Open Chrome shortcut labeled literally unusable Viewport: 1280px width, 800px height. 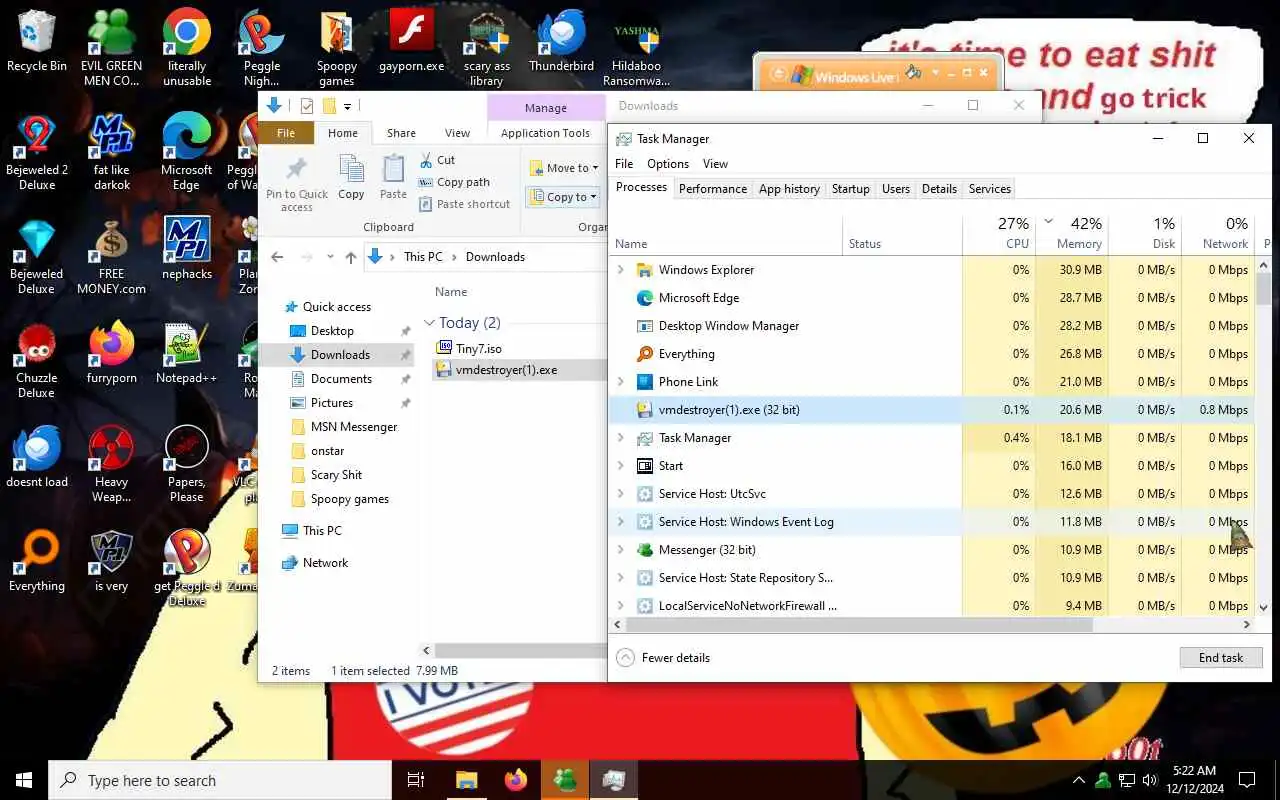pos(187,48)
